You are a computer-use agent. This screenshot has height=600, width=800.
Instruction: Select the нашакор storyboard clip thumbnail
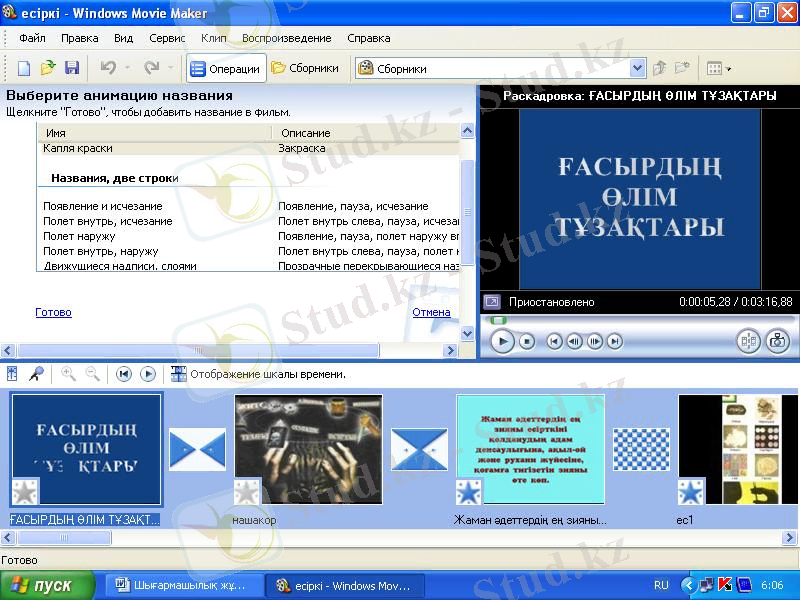click(308, 448)
